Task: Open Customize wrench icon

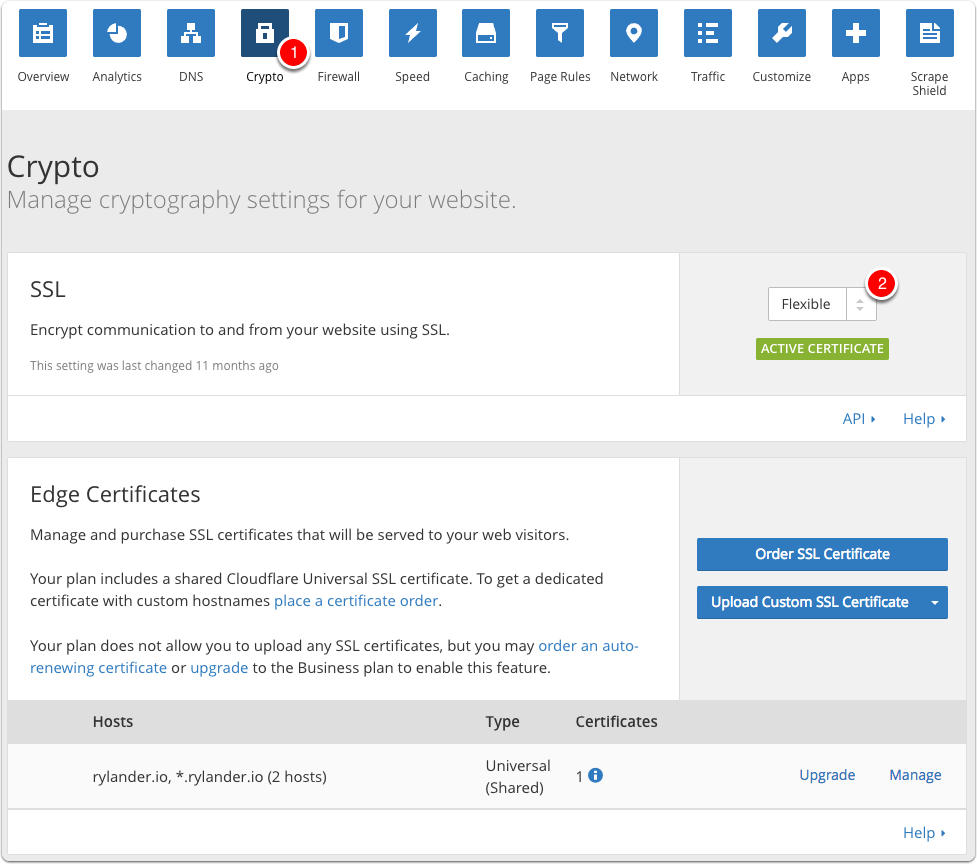Action: click(x=782, y=33)
